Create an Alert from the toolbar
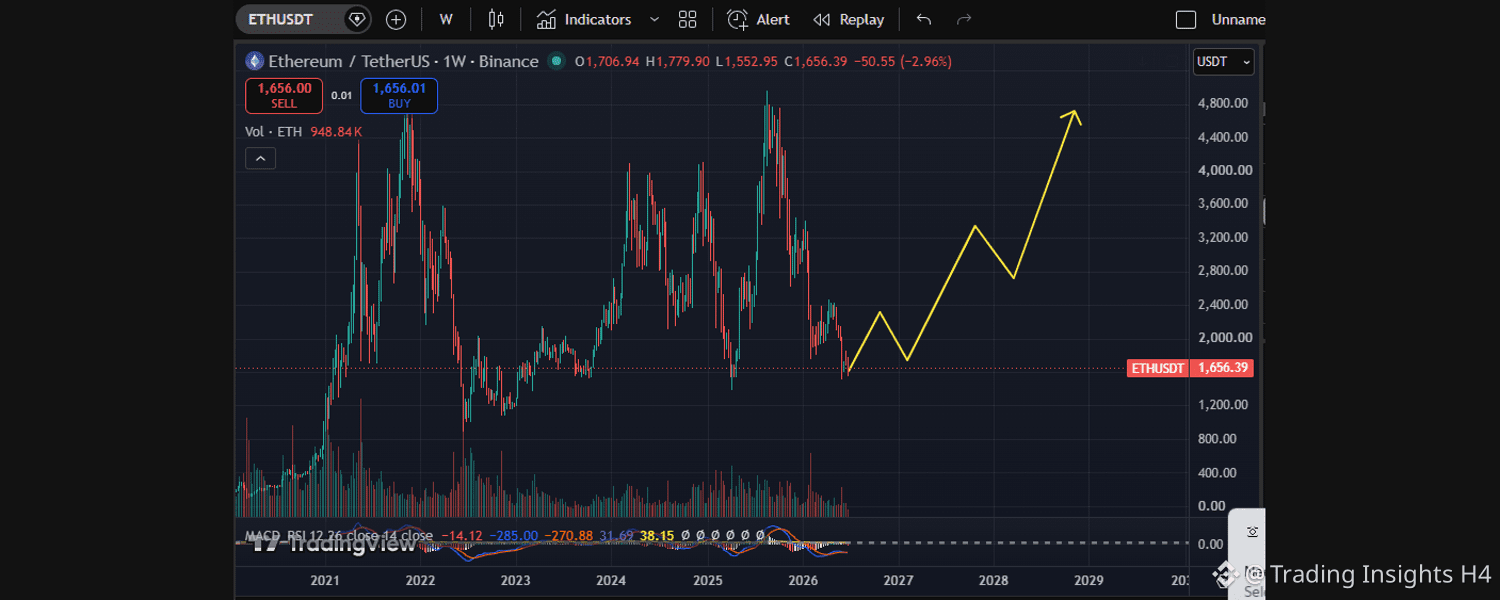 [x=758, y=19]
